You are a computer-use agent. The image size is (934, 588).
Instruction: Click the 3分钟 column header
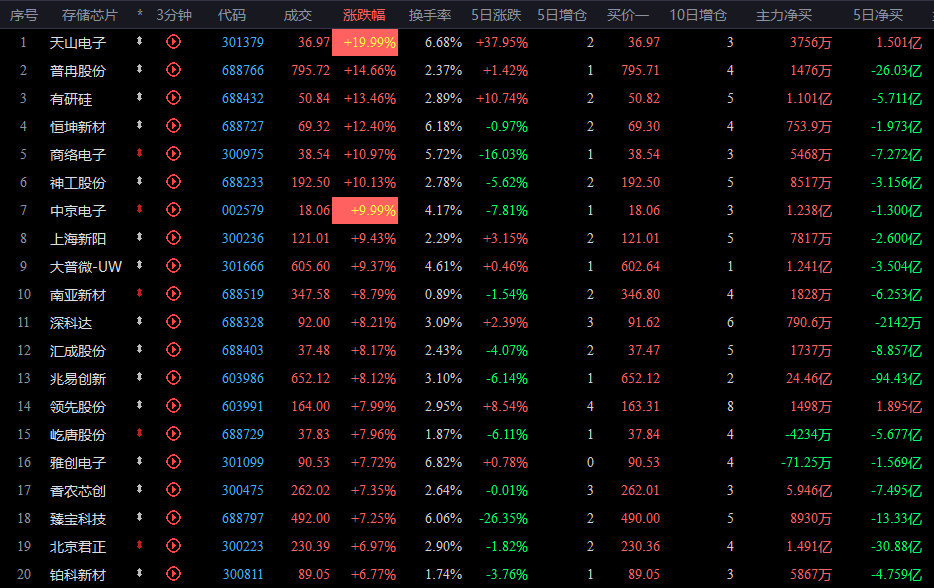[174, 15]
